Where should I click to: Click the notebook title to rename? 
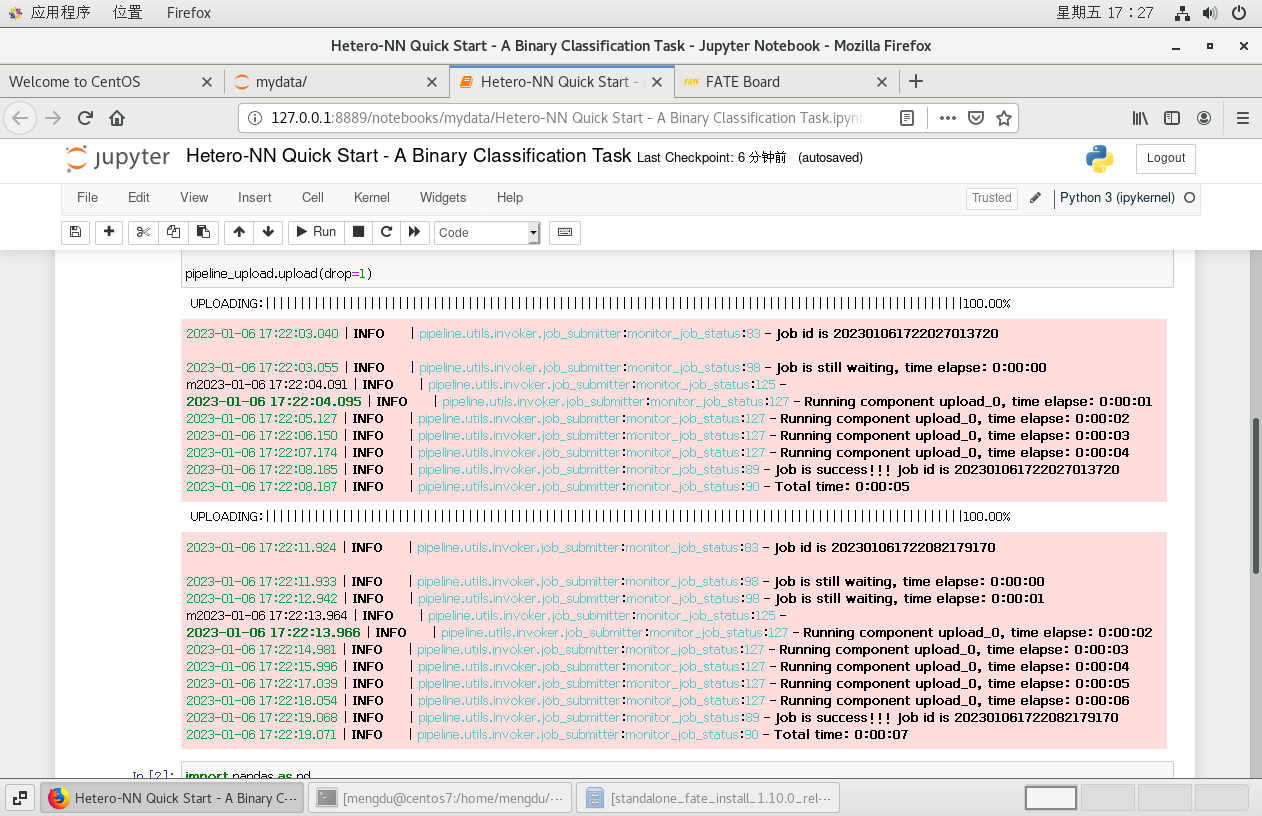[409, 156]
